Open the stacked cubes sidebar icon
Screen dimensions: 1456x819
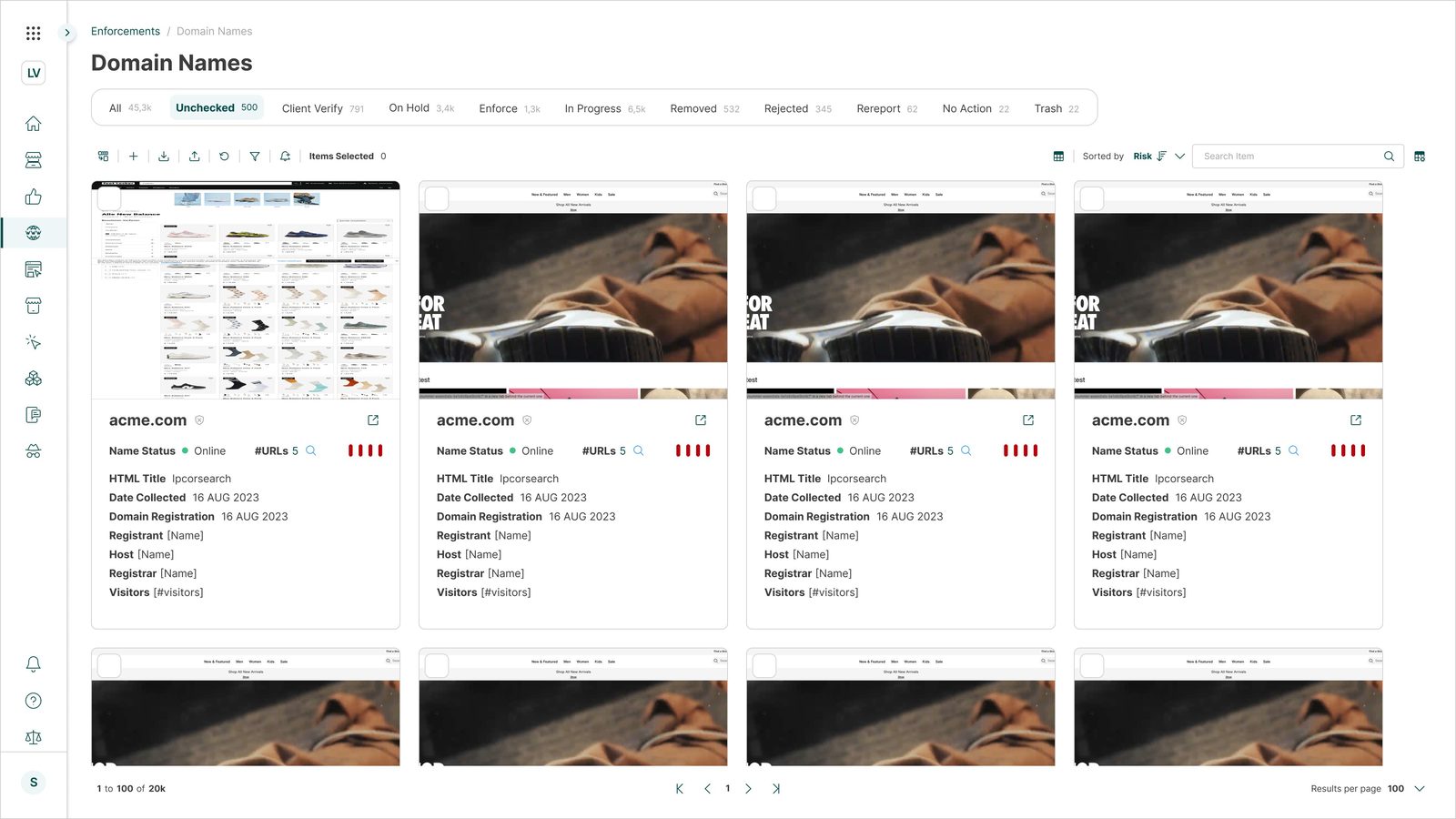coord(34,379)
